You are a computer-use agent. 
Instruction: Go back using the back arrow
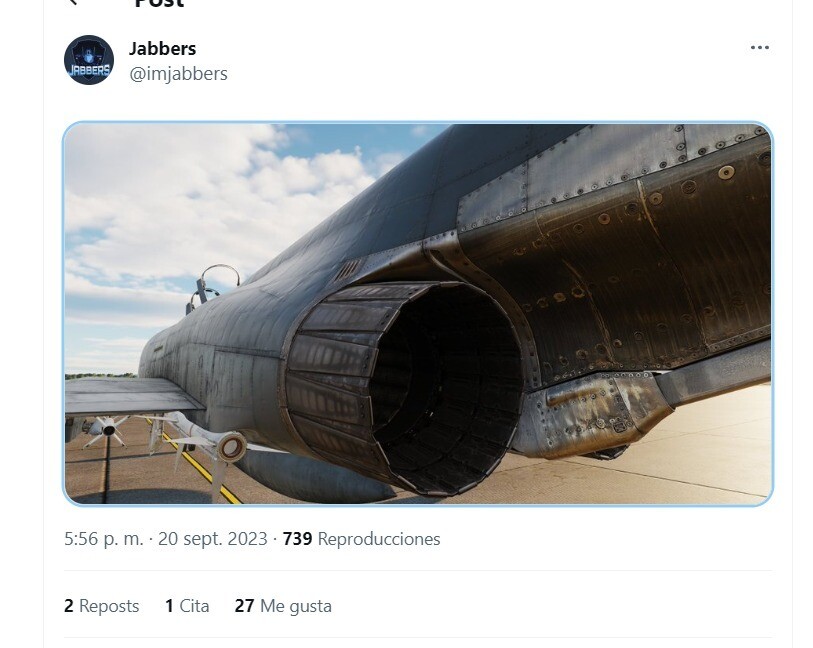click(73, 2)
